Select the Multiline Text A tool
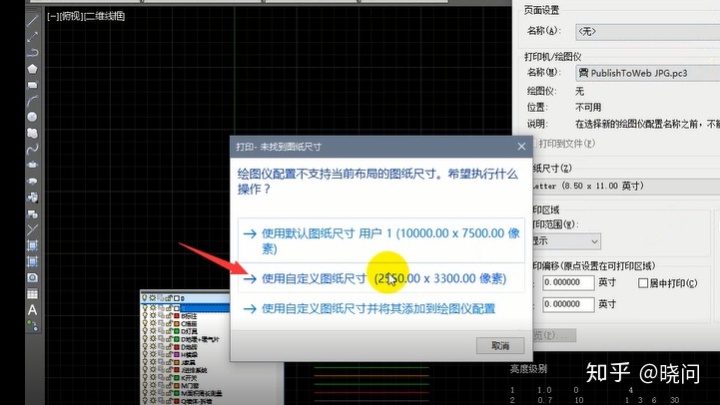Screen dimensions: 720x405 click(x=32, y=310)
